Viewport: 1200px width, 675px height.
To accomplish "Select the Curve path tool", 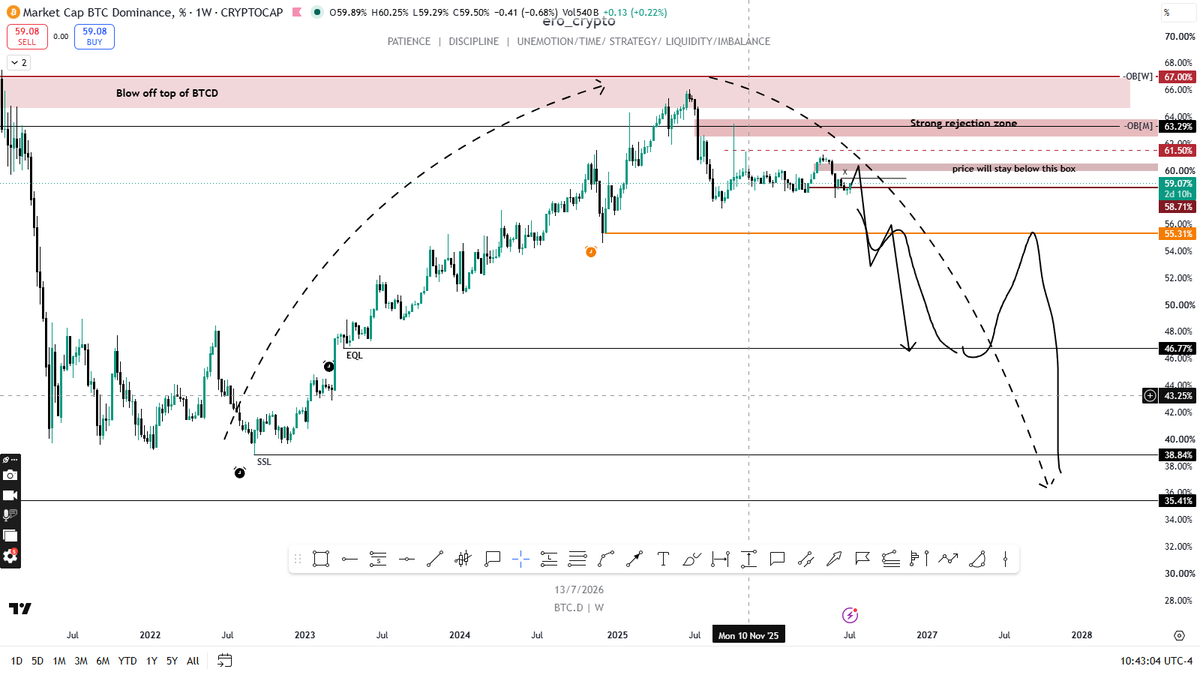I will click(x=606, y=559).
